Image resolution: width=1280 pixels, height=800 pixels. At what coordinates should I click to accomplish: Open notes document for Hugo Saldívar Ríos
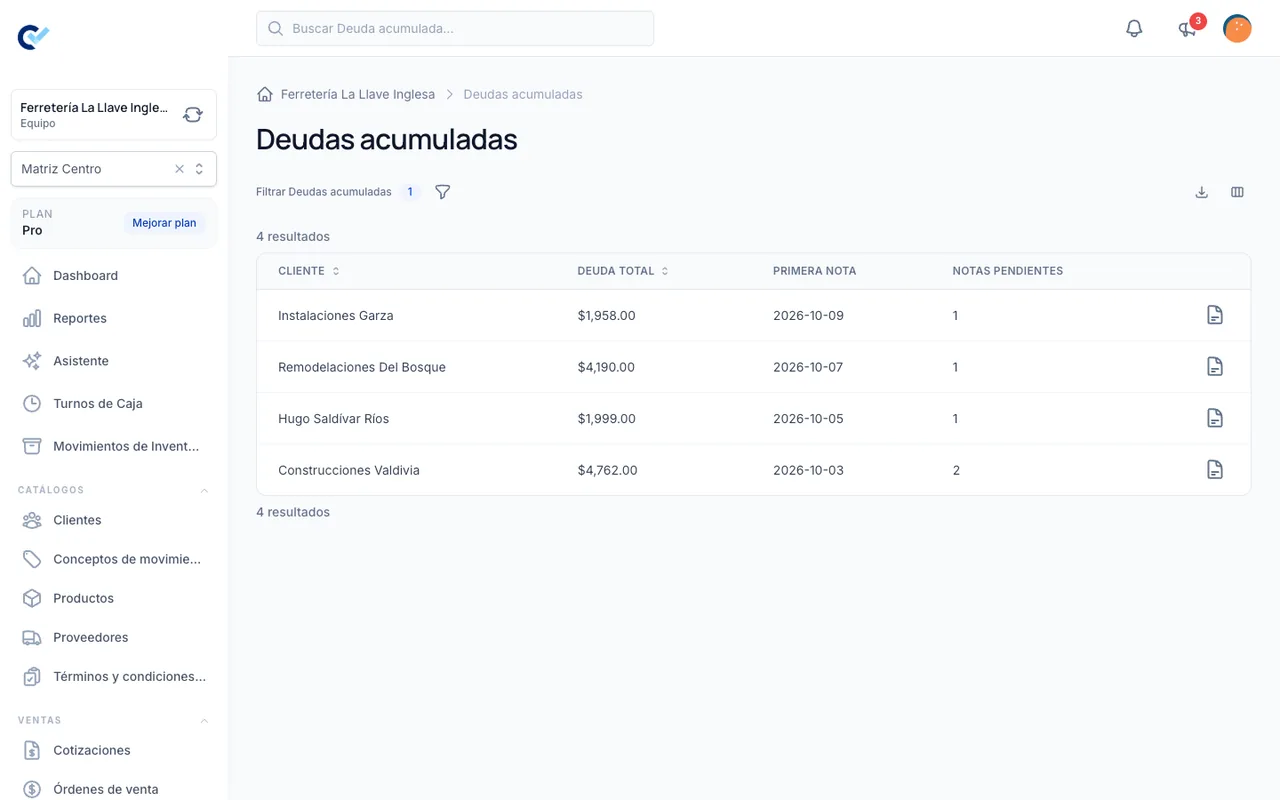pyautogui.click(x=1215, y=418)
